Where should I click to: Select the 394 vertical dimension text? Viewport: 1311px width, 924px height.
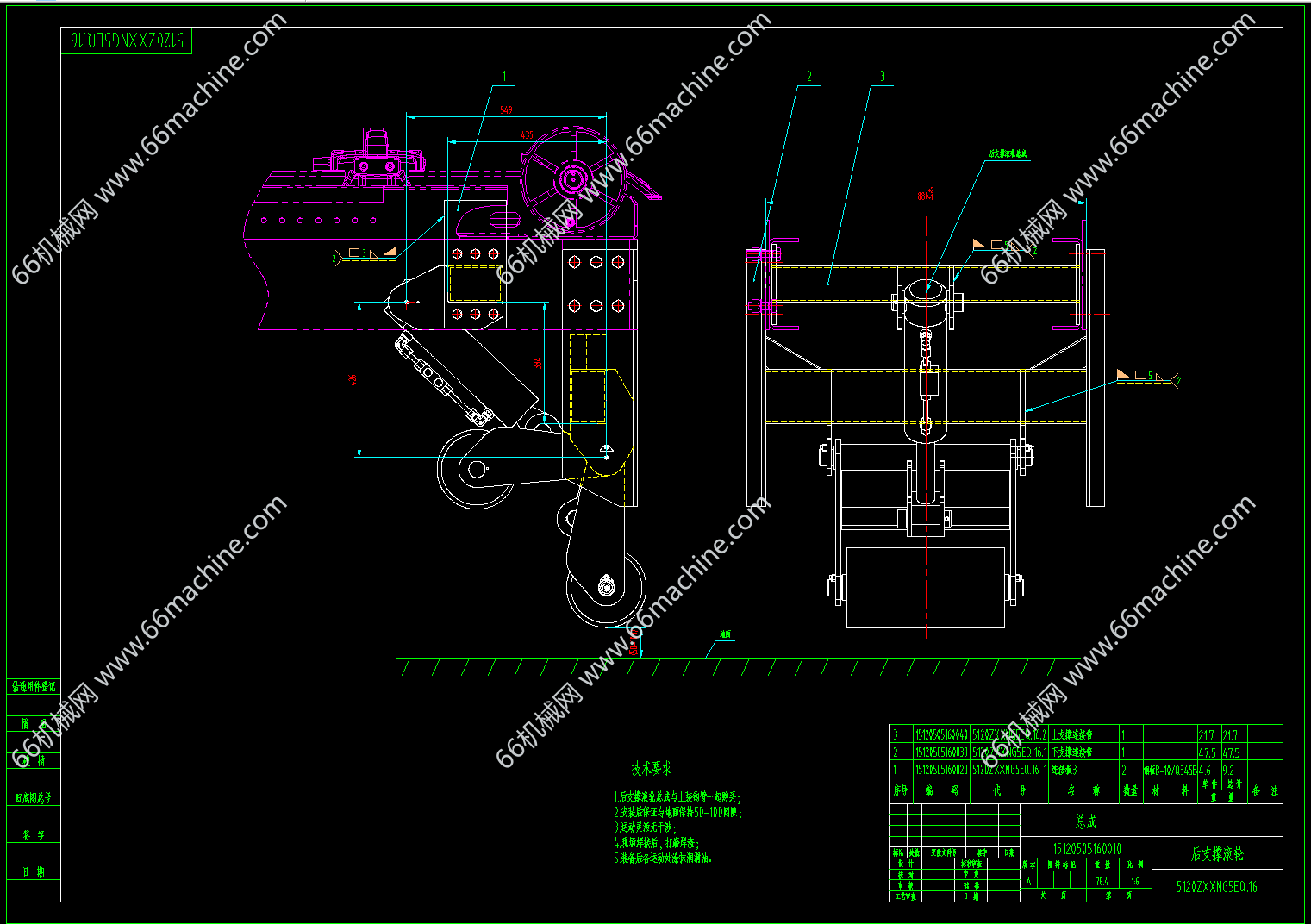(539, 363)
